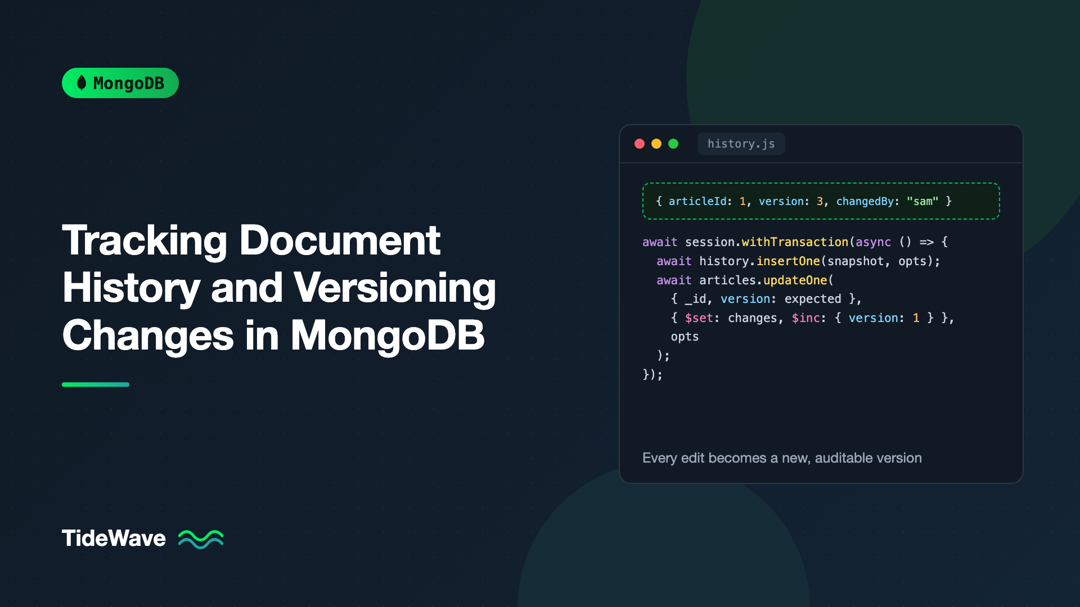Click the '$set: changes, $inc' code line

pyautogui.click(x=812, y=318)
